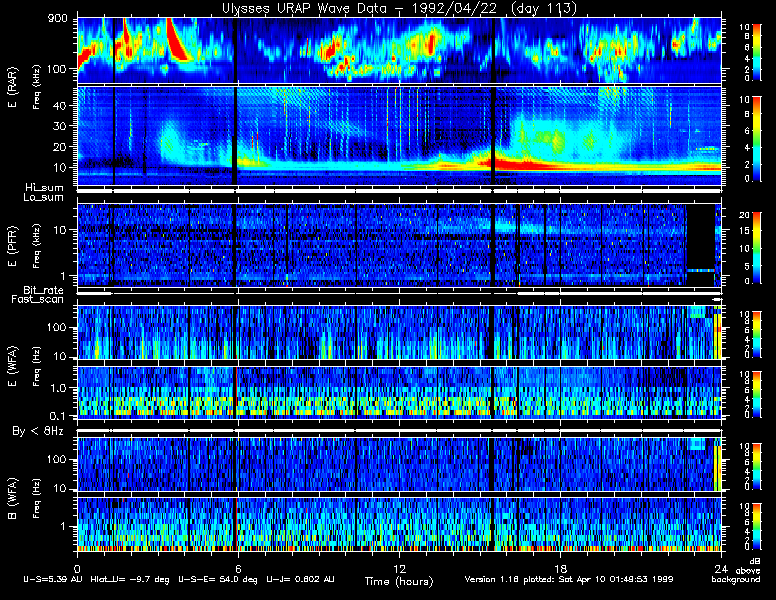Click the color bar beside the 900 kHz RAR panel
776x600 pixels.
(756, 51)
